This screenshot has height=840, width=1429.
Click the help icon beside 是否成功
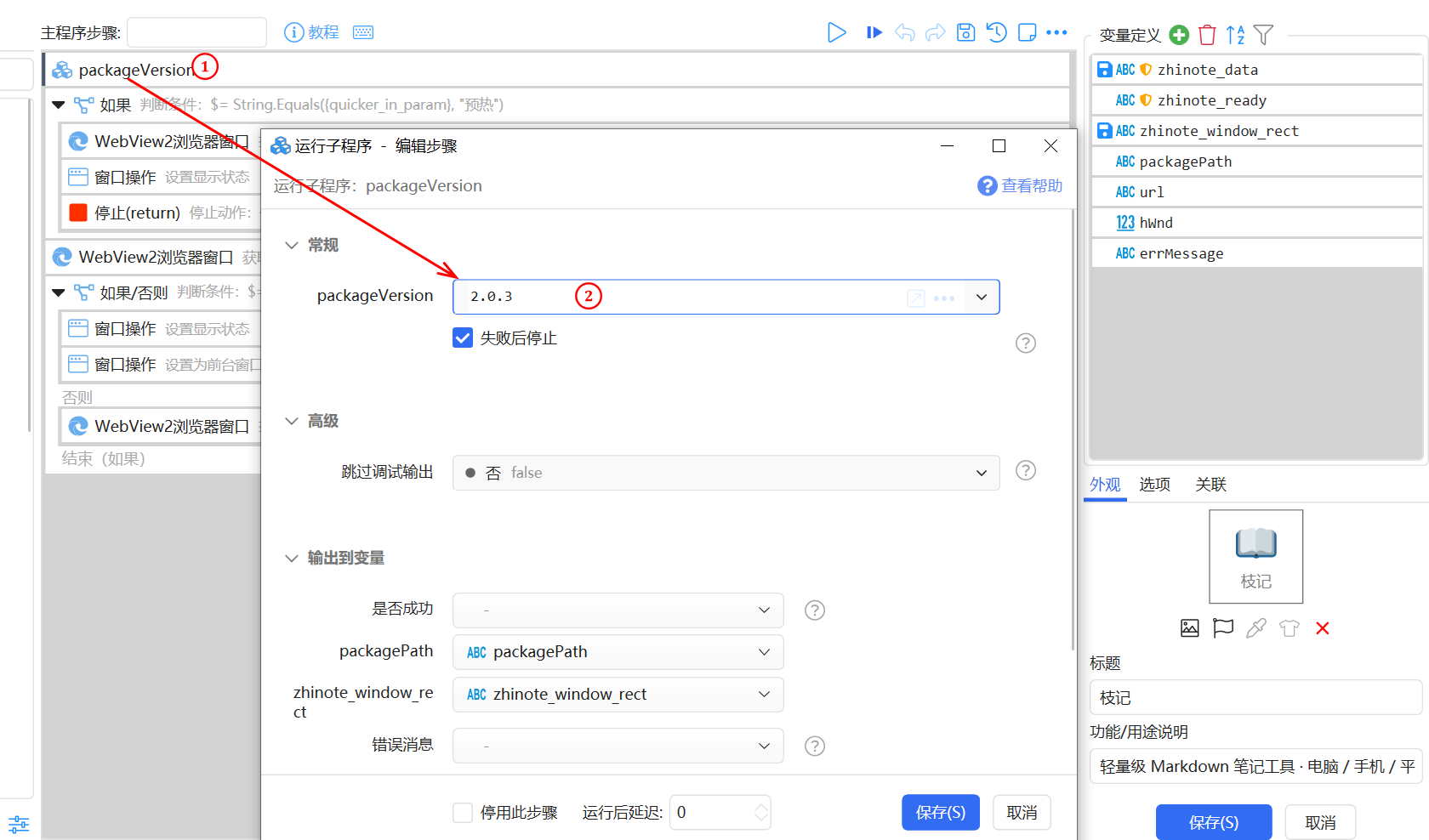tap(815, 610)
